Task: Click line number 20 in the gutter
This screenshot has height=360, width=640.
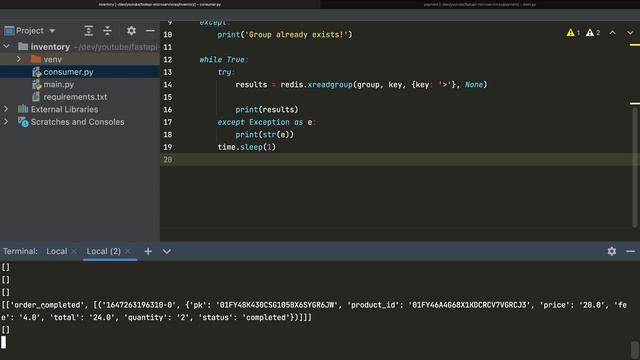Action: coord(168,160)
